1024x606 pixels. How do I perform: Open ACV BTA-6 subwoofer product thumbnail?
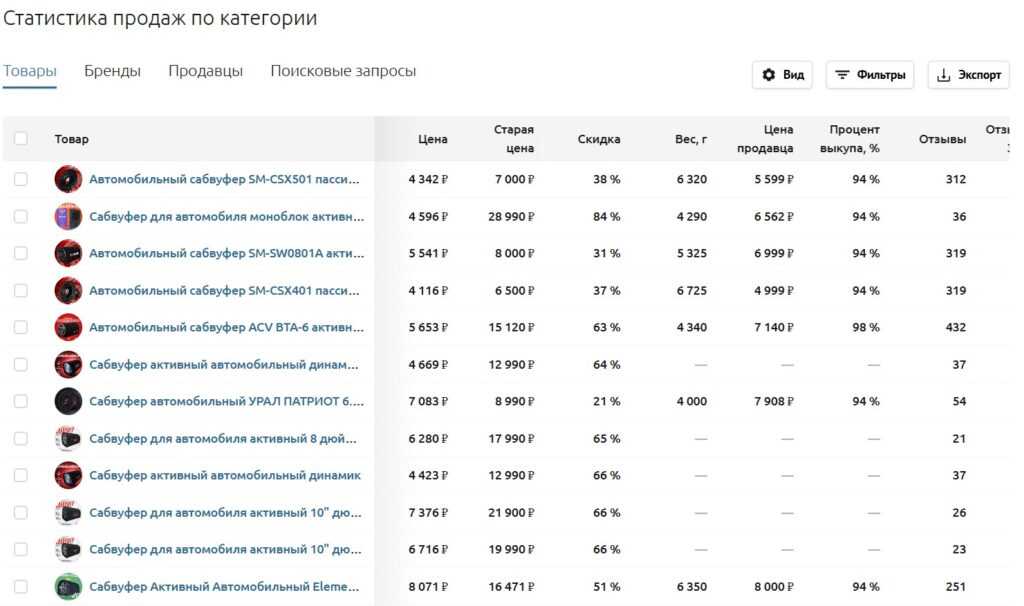coord(68,328)
